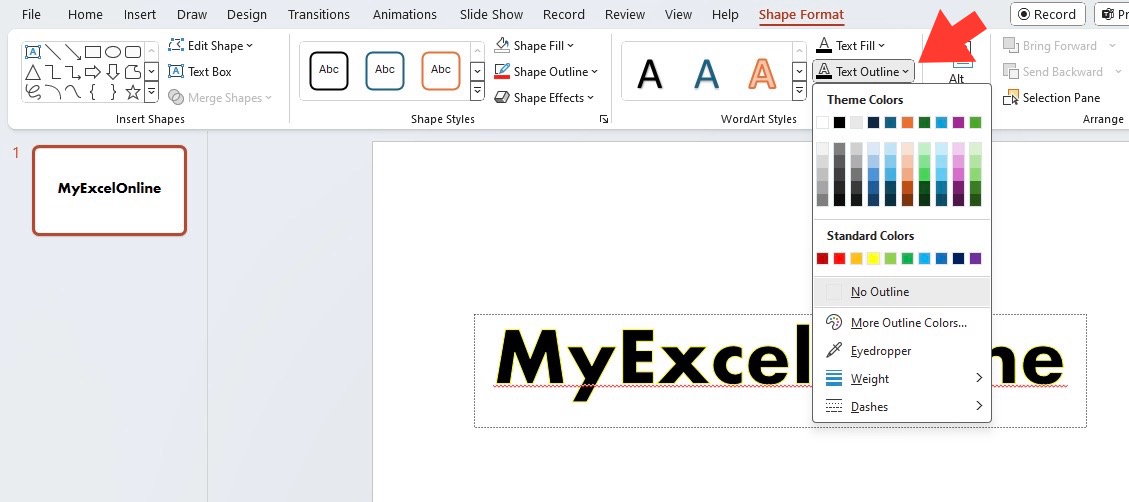Viewport: 1129px width, 502px height.
Task: Choose No Outline from the menu
Action: coord(901,292)
